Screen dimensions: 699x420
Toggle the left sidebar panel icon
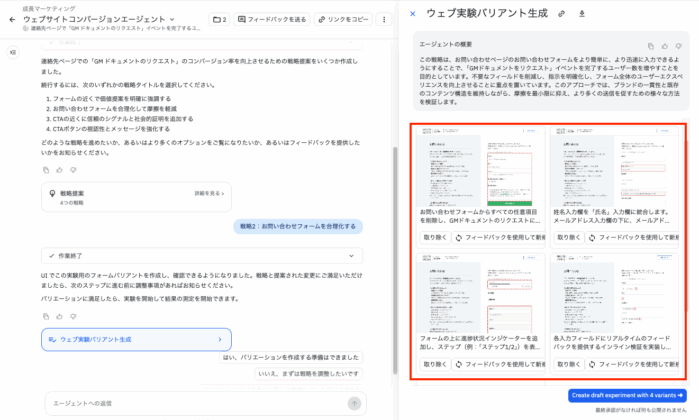point(12,52)
